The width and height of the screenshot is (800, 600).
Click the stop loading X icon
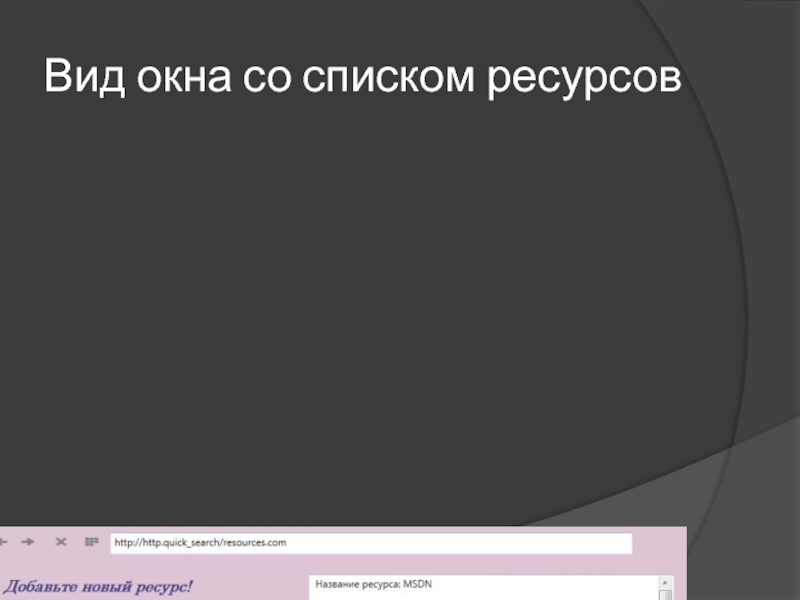[x=61, y=542]
